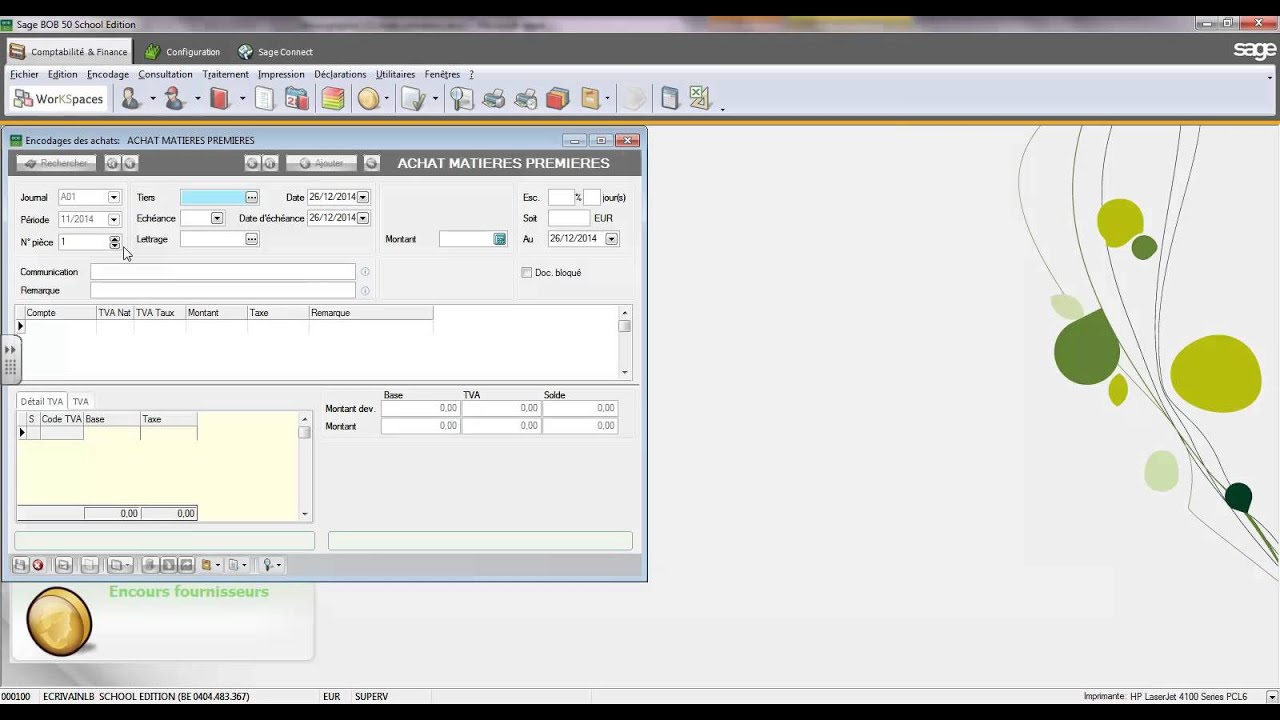Viewport: 1280px width, 720px height.
Task: Click the stacked colored books icon
Action: (333, 99)
